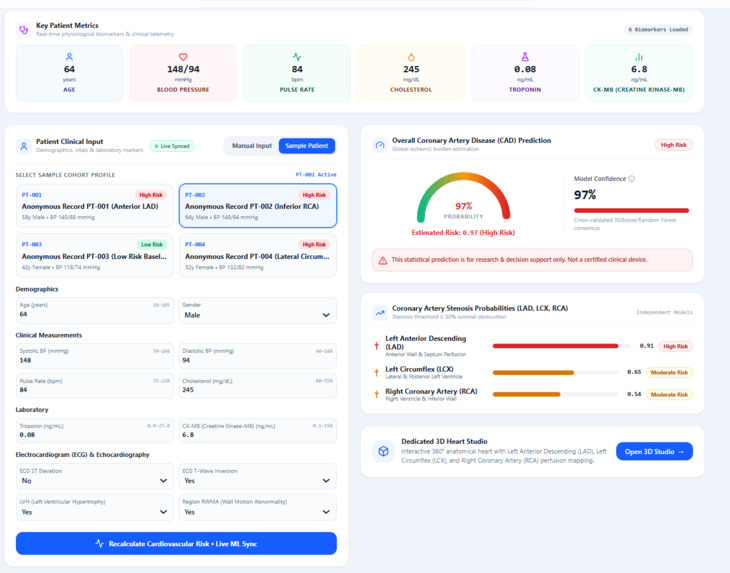730x573 pixels.
Task: Click the stethoscope icon beside Key Patient Metrics
Action: click(x=23, y=30)
